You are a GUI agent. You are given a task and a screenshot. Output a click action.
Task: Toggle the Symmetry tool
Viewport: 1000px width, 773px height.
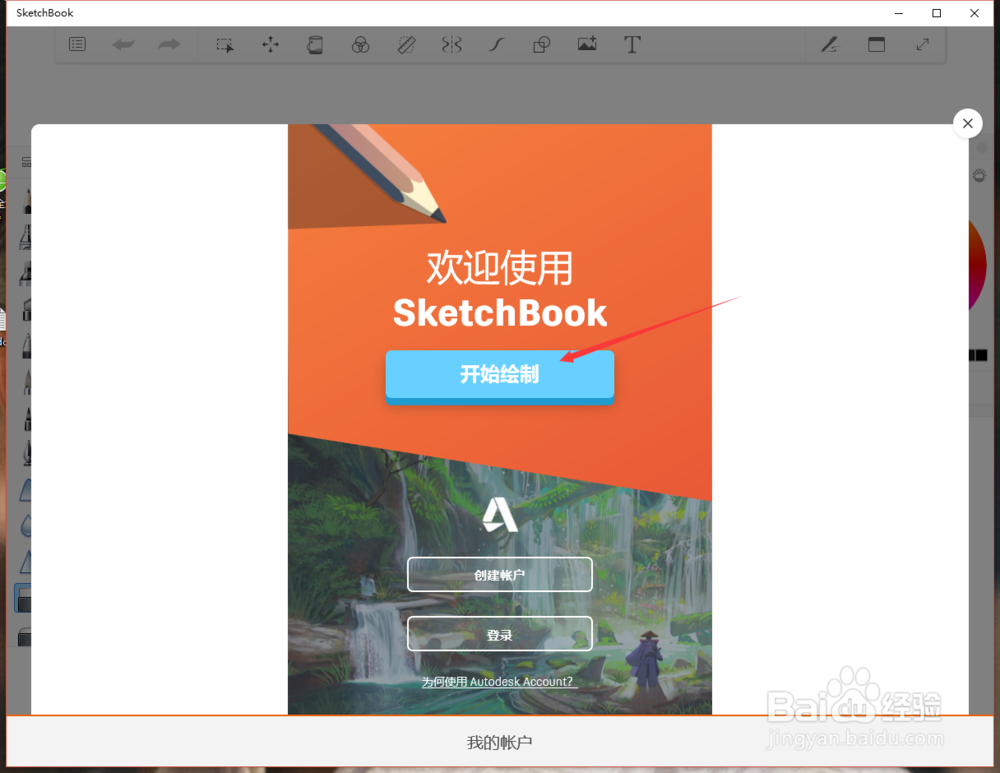point(452,45)
